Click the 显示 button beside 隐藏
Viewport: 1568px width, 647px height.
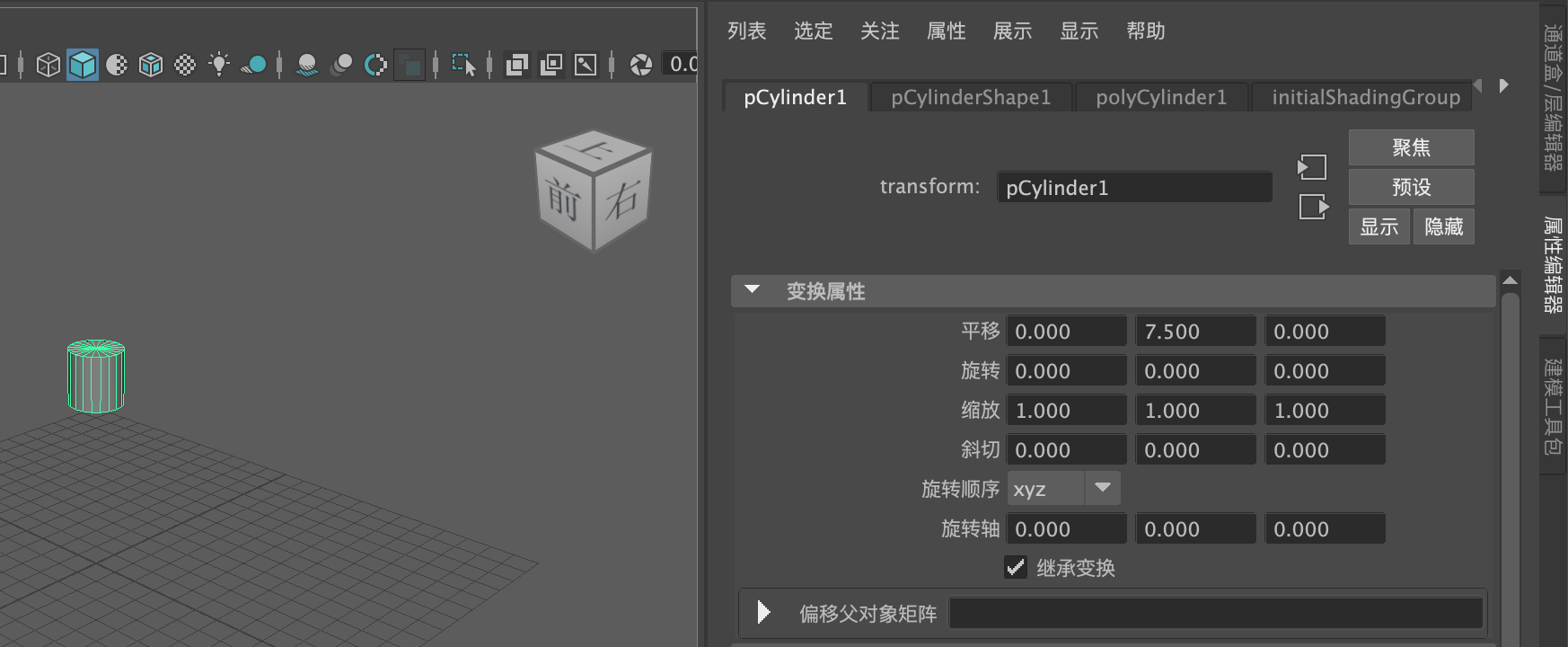pyautogui.click(x=1379, y=226)
